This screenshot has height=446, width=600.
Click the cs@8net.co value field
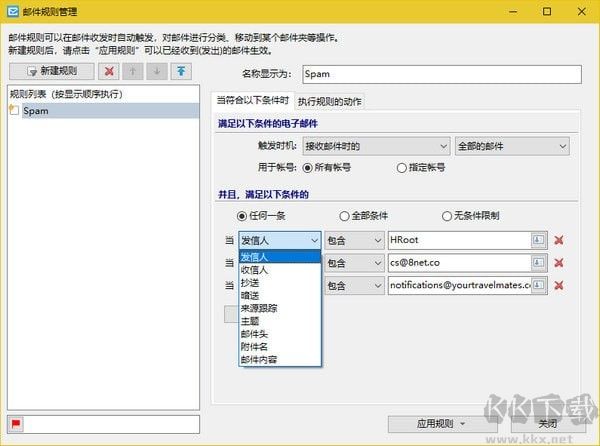[x=459, y=263]
